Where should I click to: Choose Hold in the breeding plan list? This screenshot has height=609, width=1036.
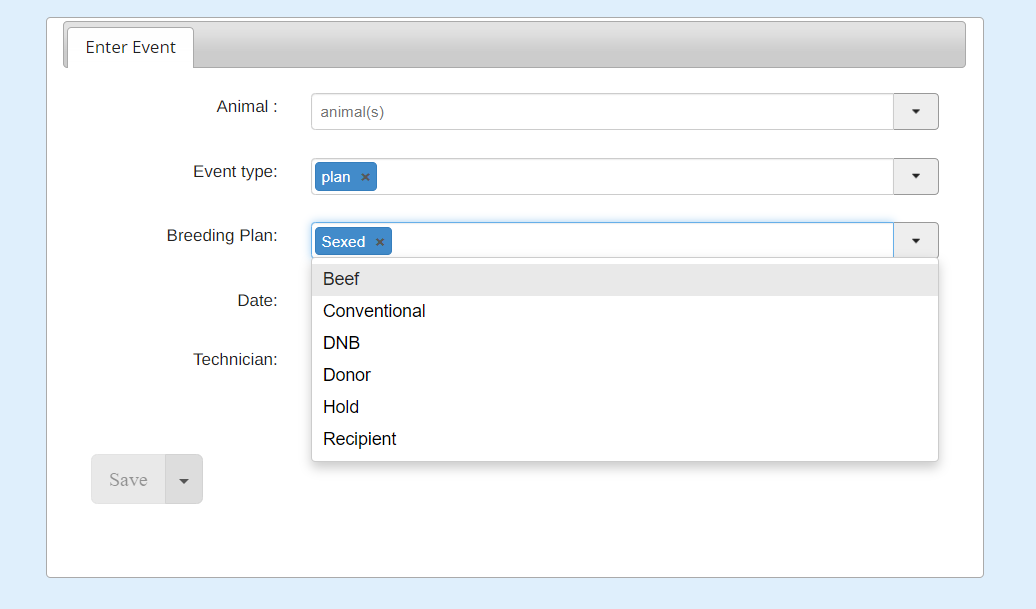341,407
